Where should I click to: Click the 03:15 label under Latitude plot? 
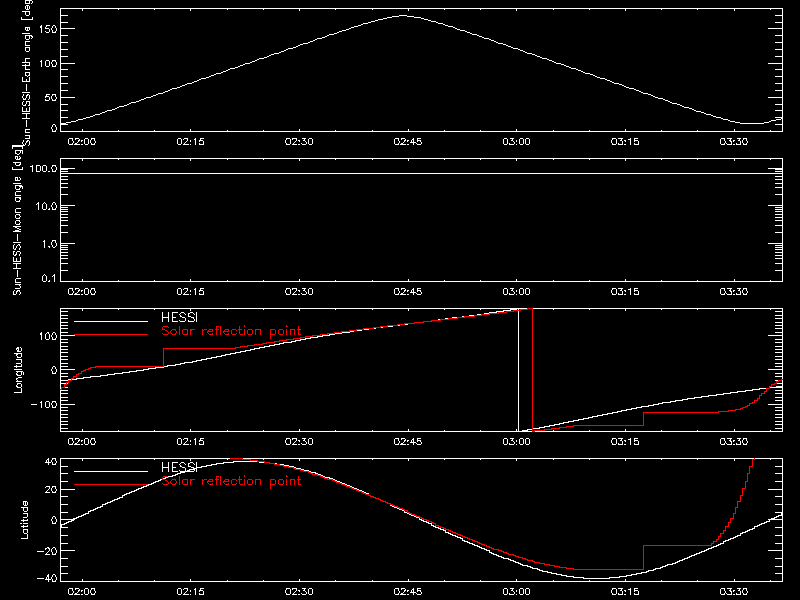[625, 591]
